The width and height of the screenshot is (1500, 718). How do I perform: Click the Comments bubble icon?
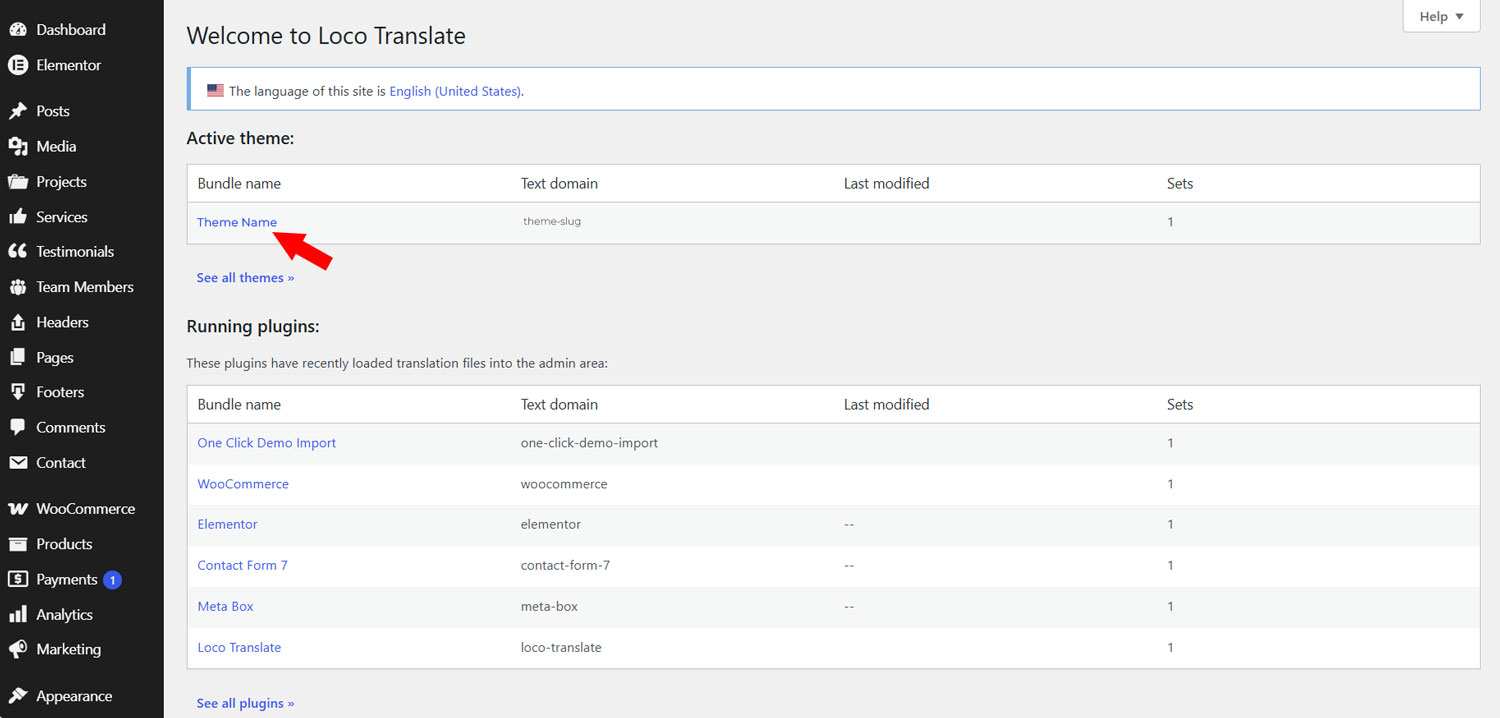point(18,427)
